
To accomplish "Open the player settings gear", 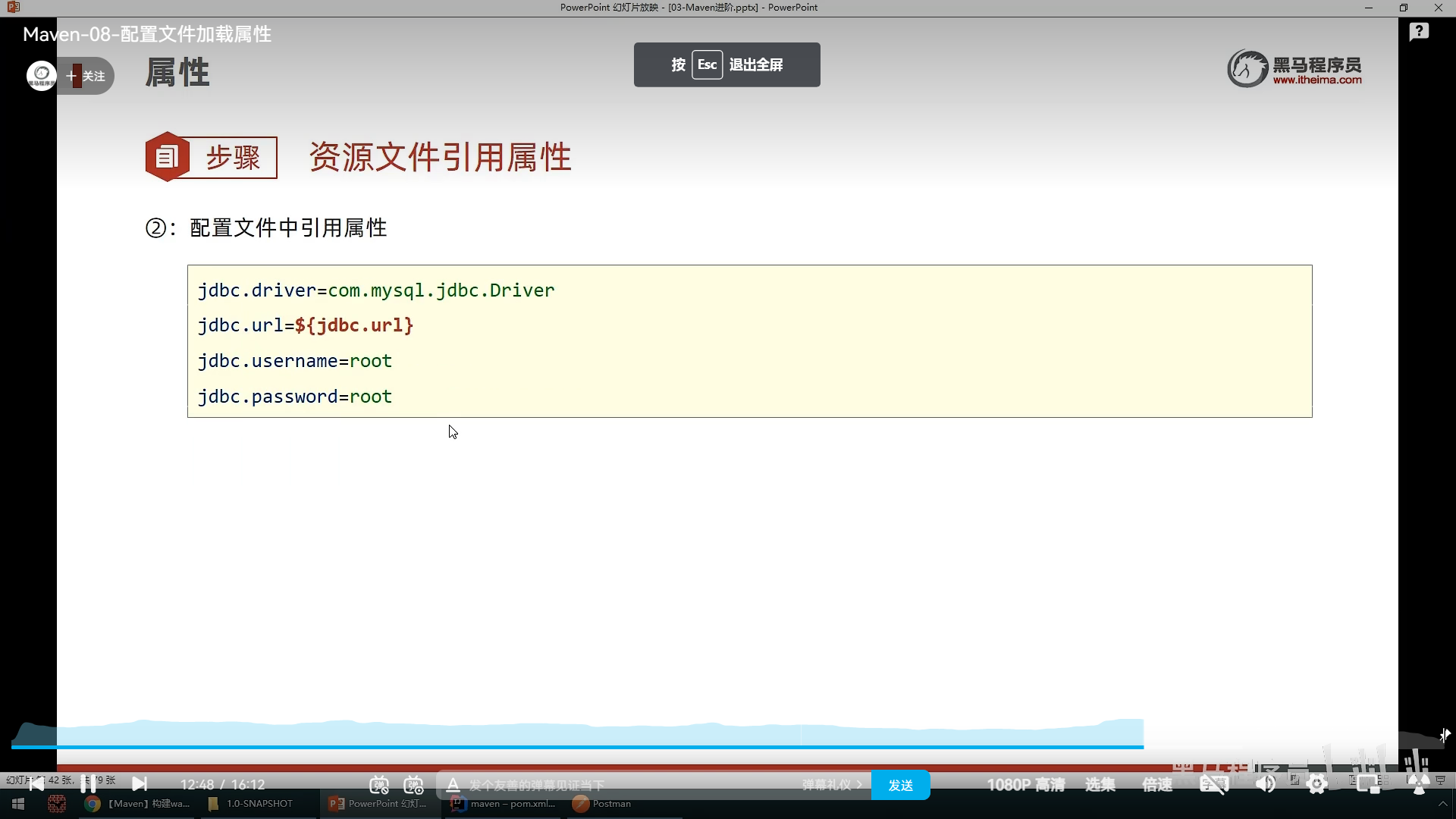I will pos(1317,785).
